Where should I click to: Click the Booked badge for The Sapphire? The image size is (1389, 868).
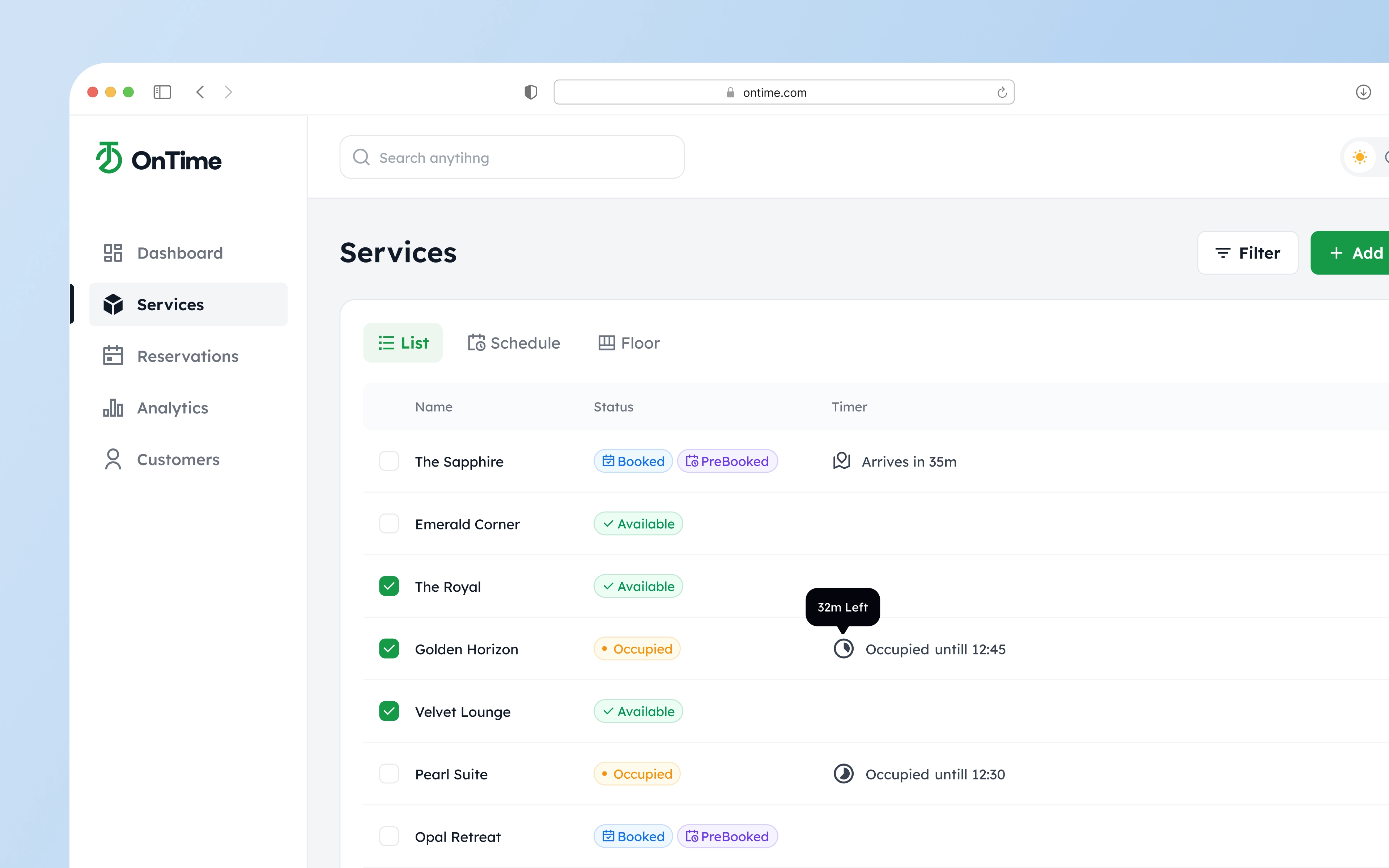633,461
